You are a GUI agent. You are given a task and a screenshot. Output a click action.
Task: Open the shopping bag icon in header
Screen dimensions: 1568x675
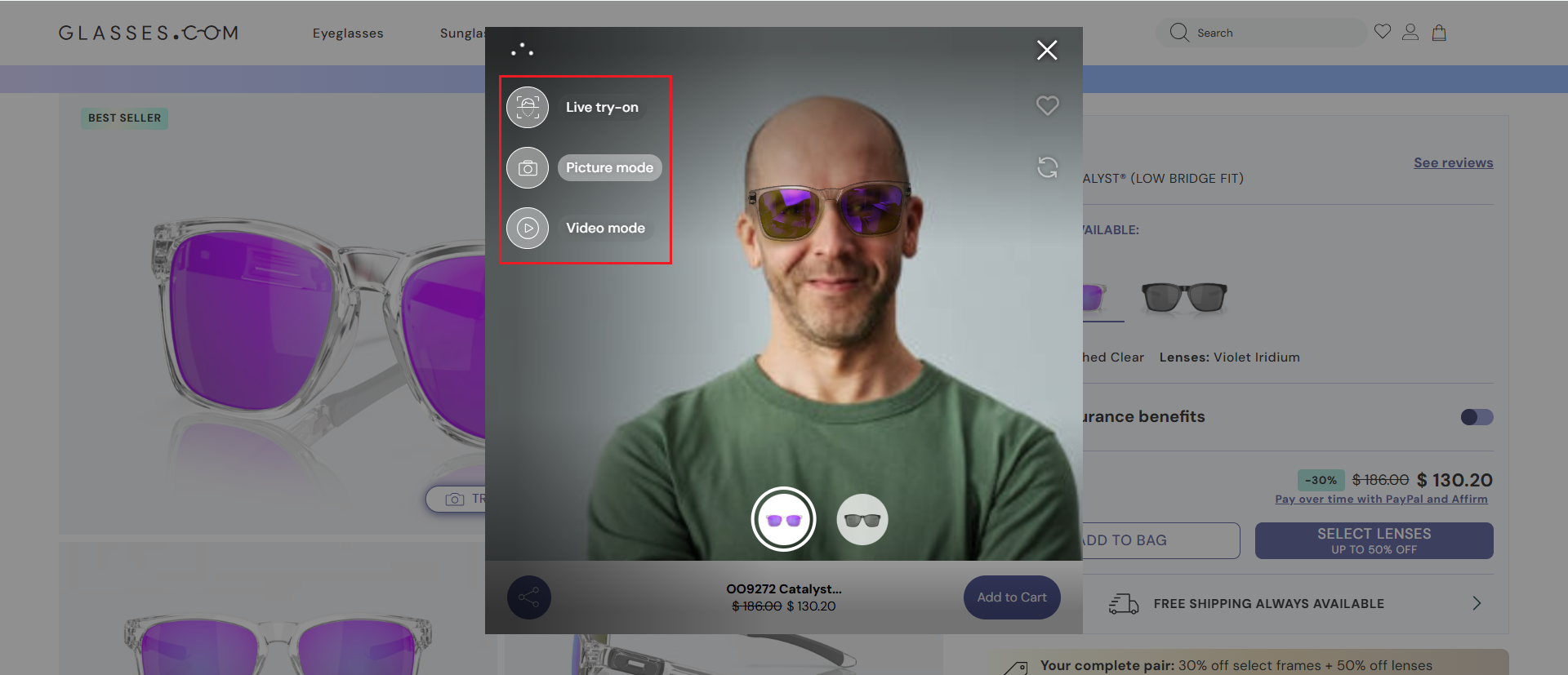pyautogui.click(x=1439, y=33)
